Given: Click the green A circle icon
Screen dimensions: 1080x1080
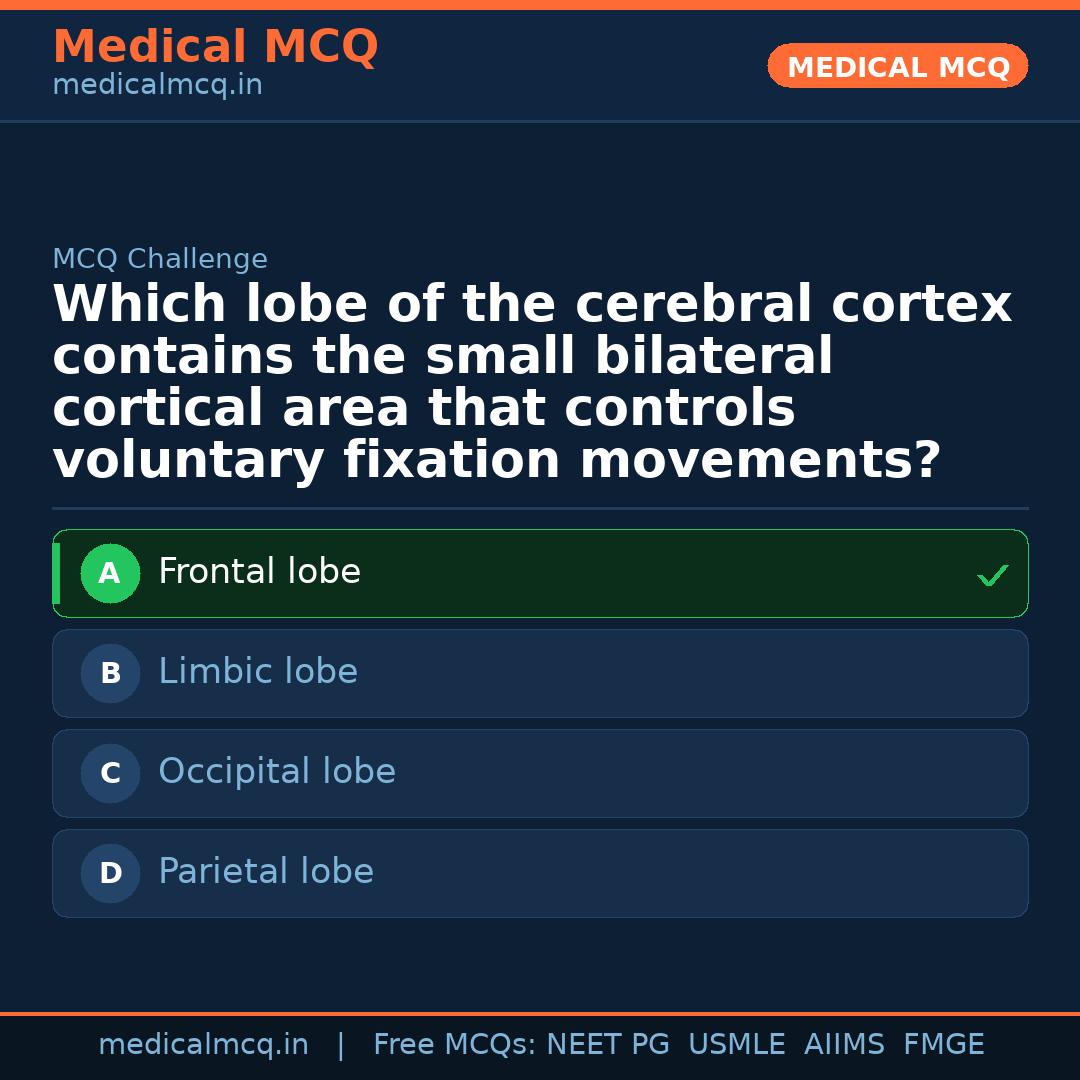Looking at the screenshot, I should (x=110, y=574).
